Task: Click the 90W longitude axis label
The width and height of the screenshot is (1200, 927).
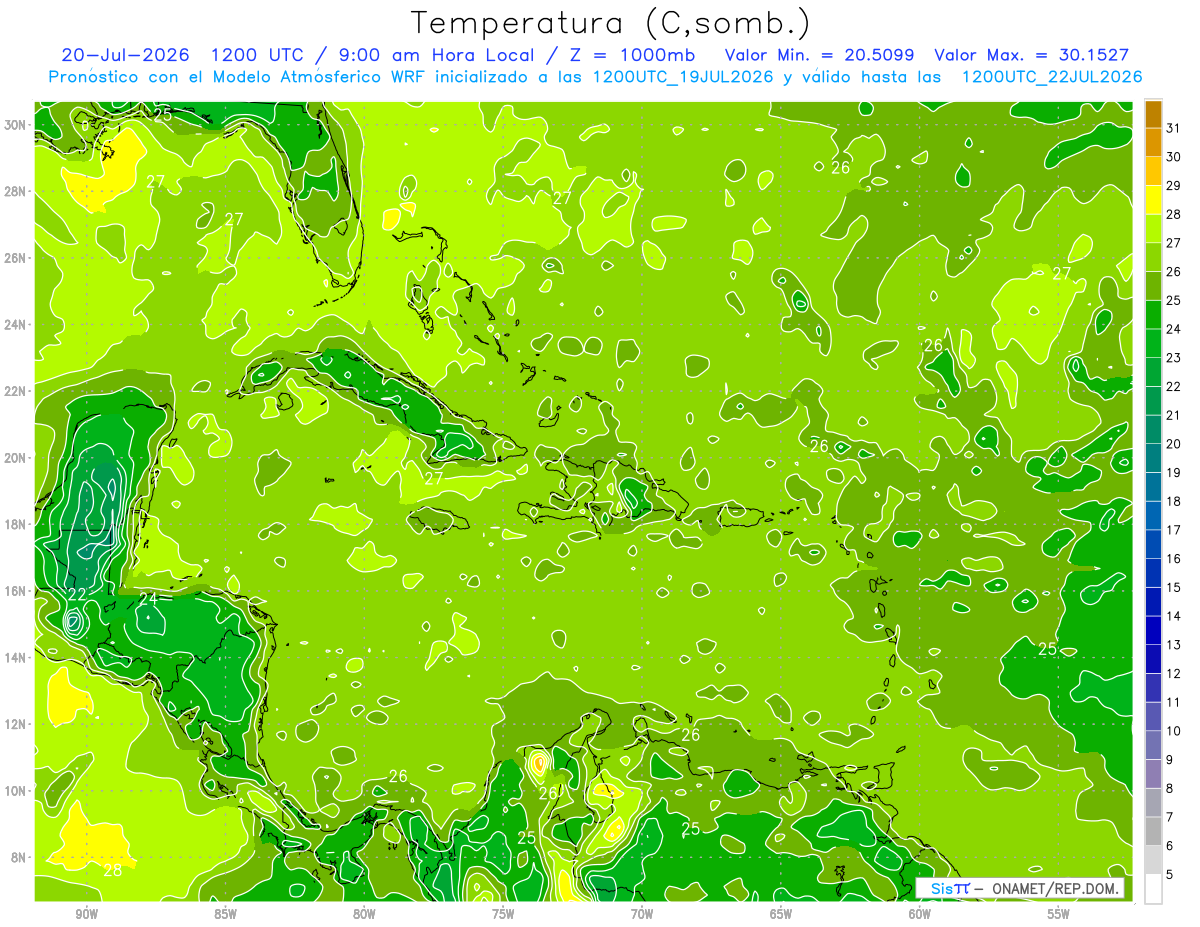Action: pyautogui.click(x=86, y=914)
